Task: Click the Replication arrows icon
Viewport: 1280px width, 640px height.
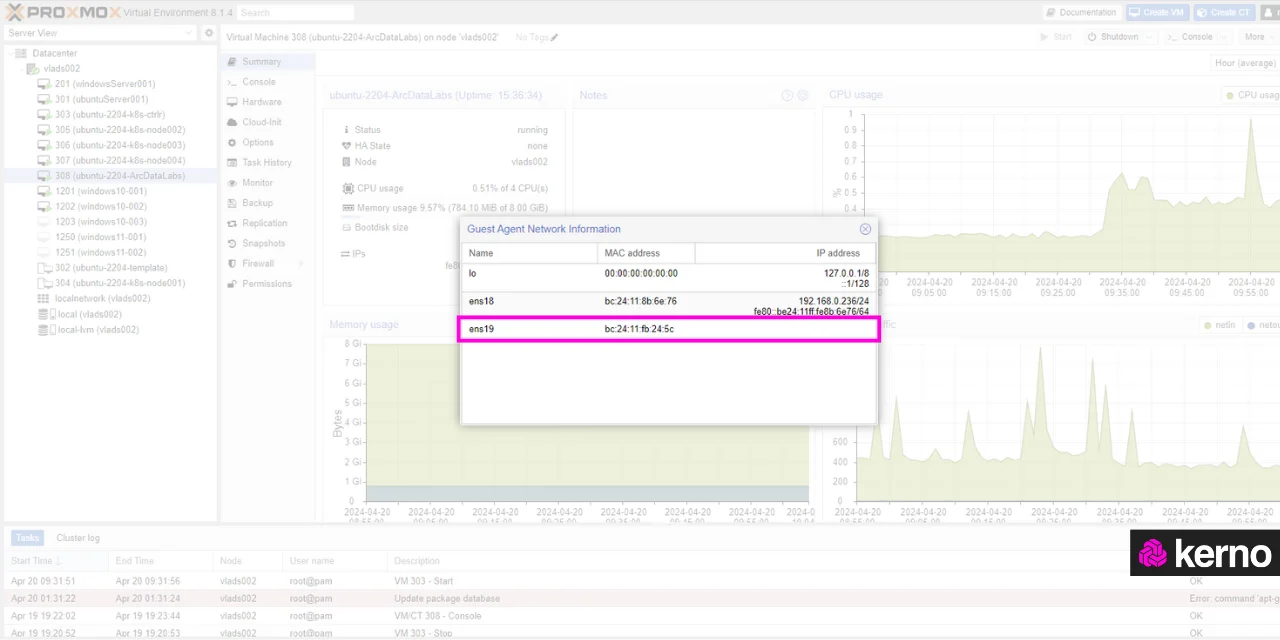Action: click(232, 223)
